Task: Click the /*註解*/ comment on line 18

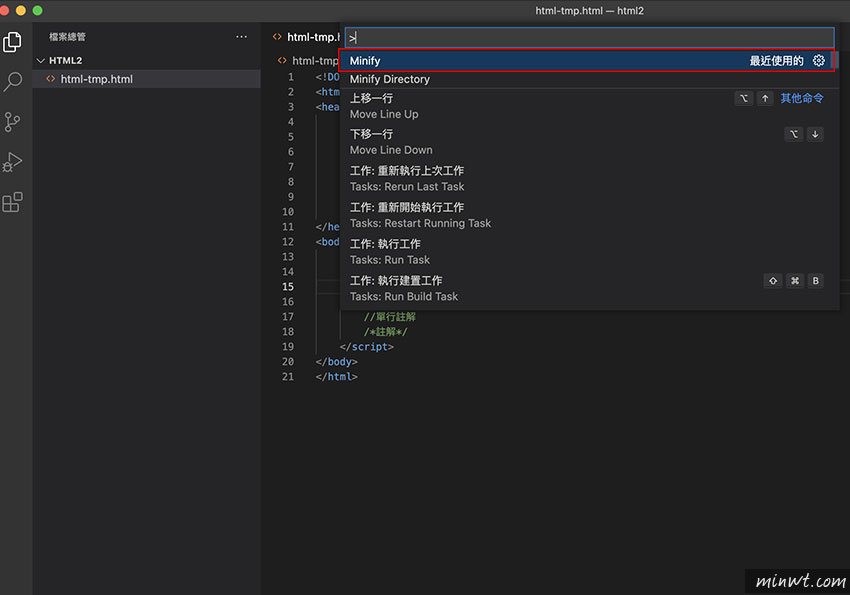Action: click(385, 332)
